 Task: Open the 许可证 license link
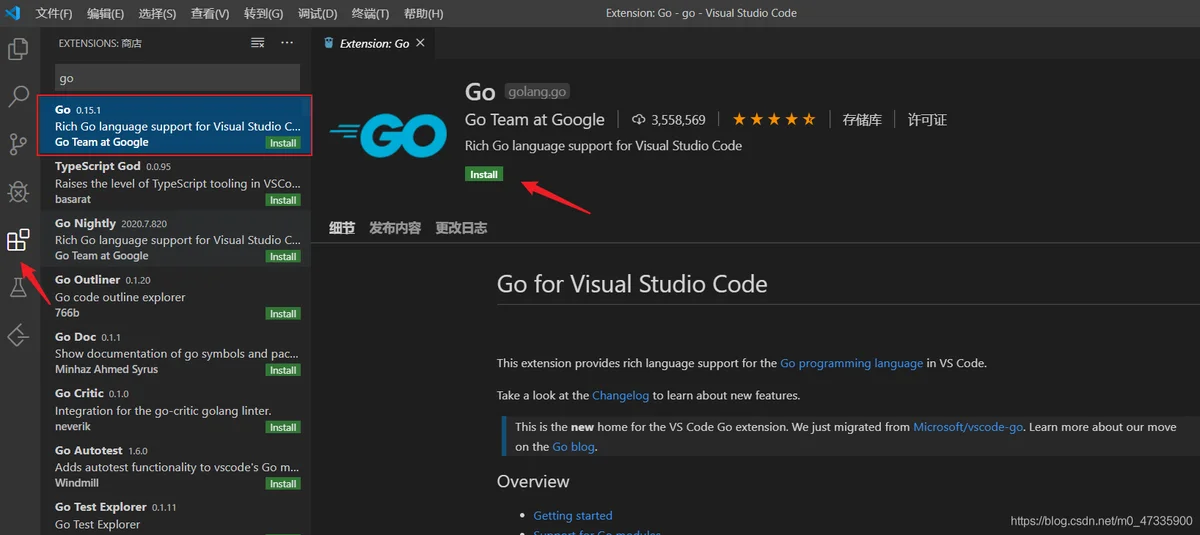[x=927, y=120]
